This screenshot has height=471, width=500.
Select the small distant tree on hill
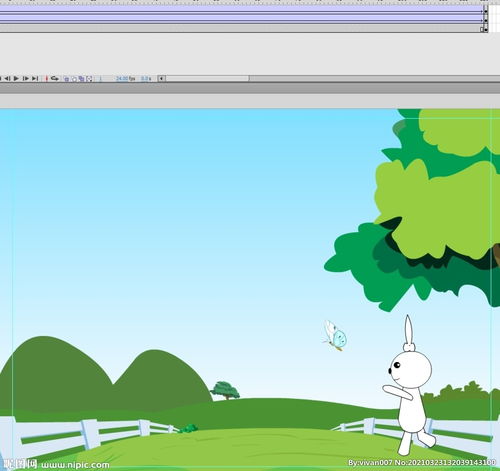click(x=225, y=391)
